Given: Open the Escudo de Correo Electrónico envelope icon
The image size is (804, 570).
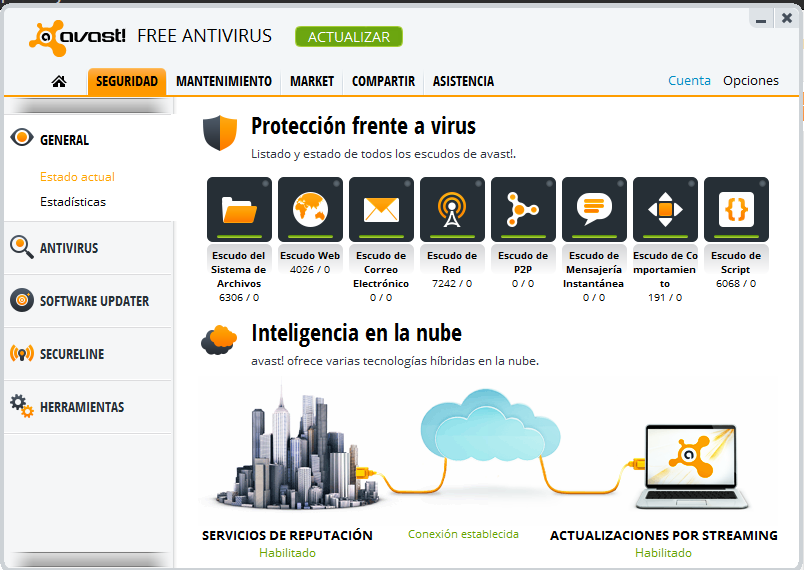Looking at the screenshot, I should click(x=381, y=209).
